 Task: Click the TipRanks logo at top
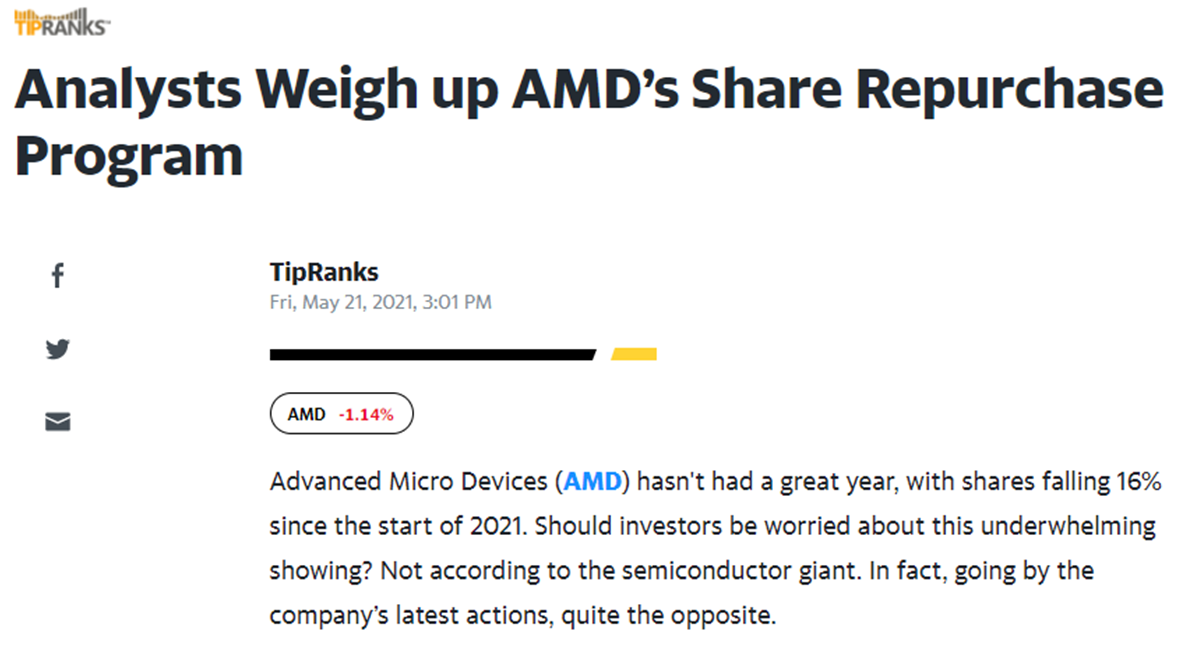62,22
